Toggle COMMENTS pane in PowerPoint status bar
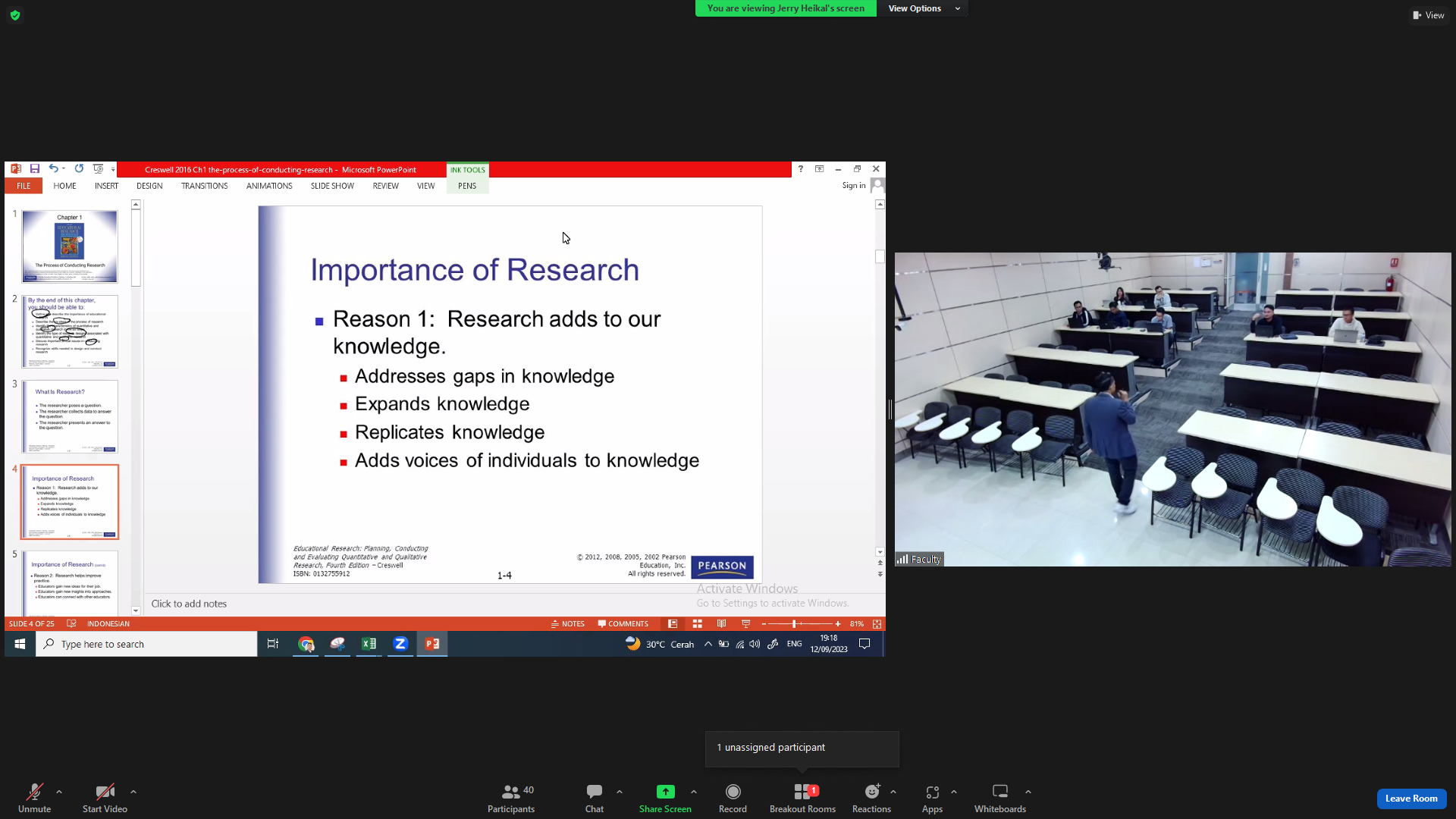The image size is (1456, 819). (x=623, y=624)
